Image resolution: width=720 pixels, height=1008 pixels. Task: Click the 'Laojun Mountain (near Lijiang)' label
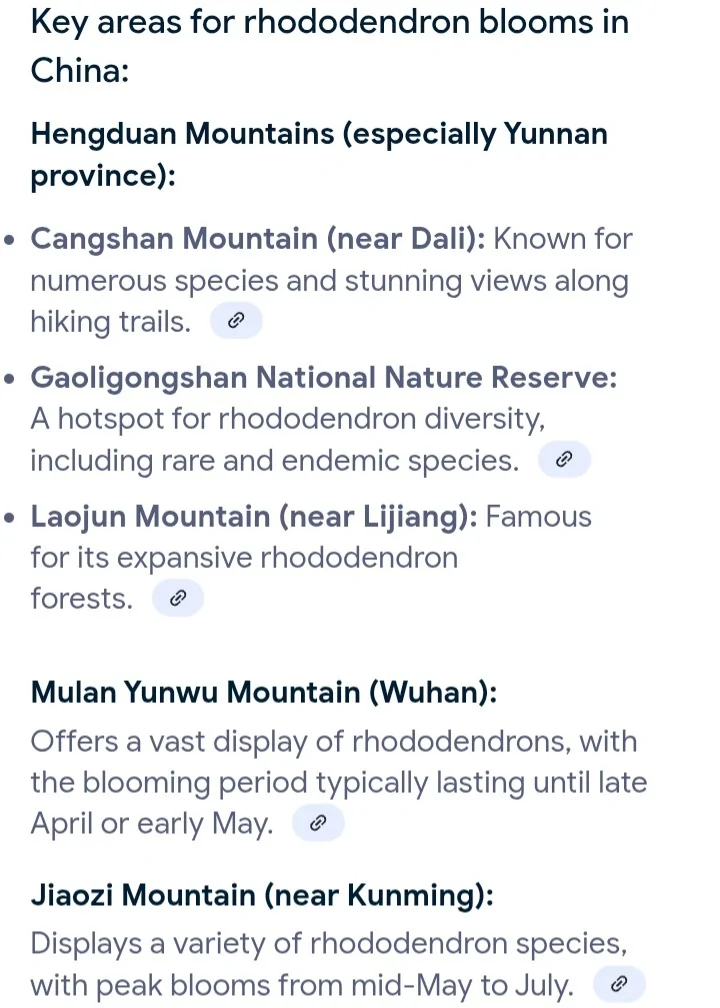pos(254,517)
